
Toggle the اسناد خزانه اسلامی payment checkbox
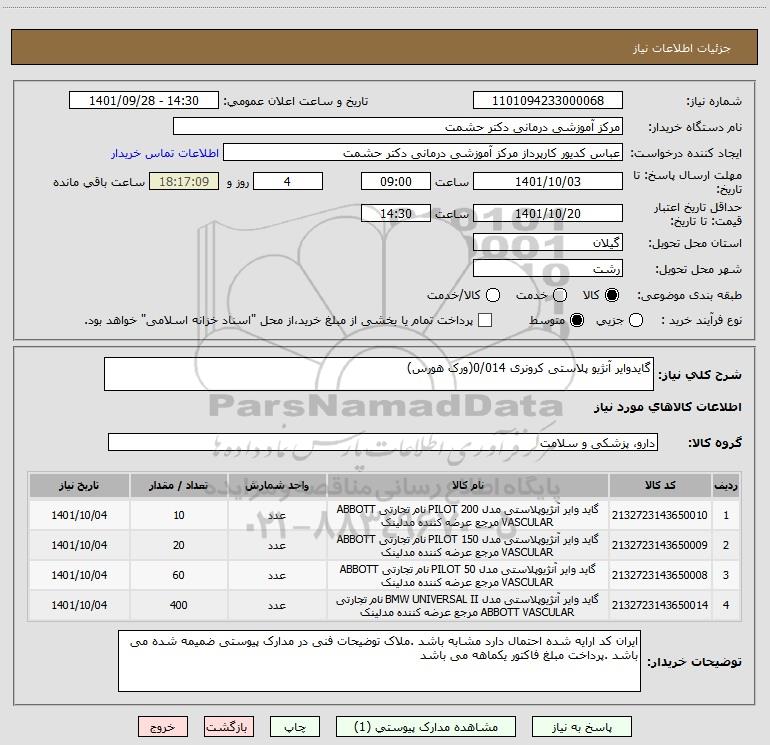coord(485,320)
